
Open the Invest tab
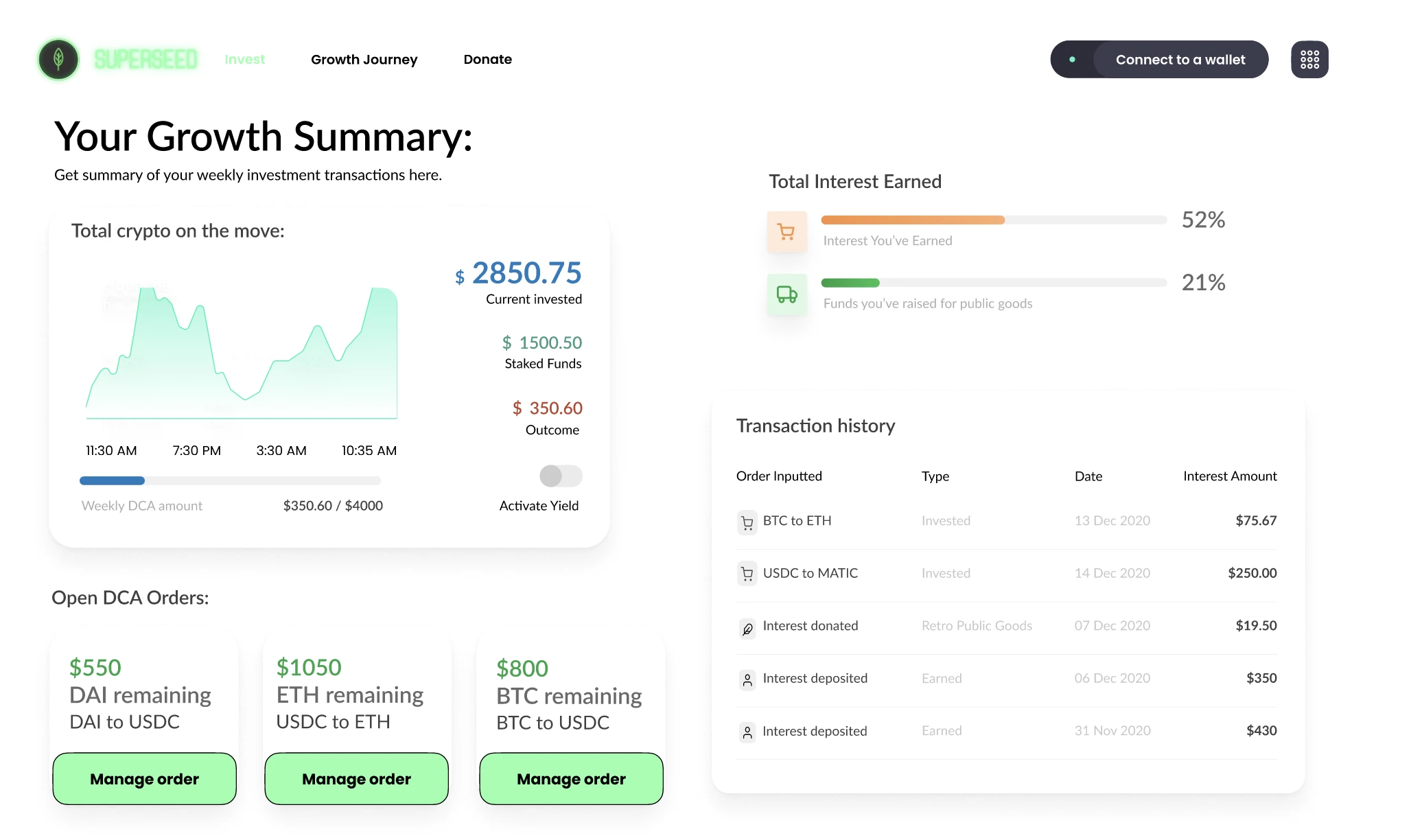244,59
